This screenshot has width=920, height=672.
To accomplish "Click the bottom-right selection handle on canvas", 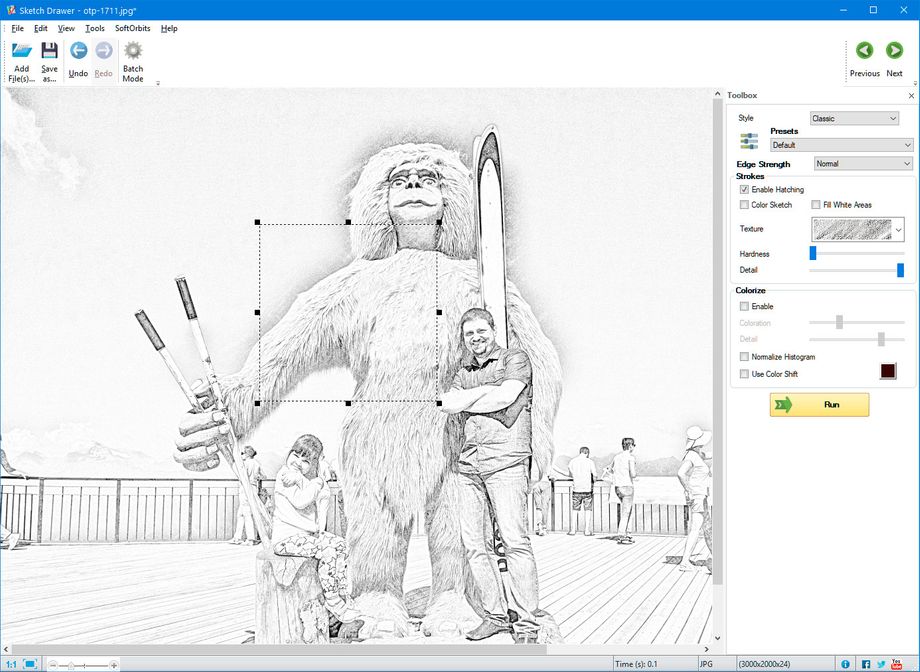I will coord(439,403).
